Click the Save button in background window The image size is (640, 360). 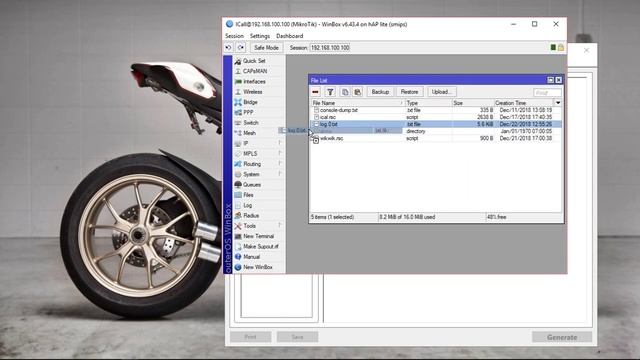click(298, 337)
